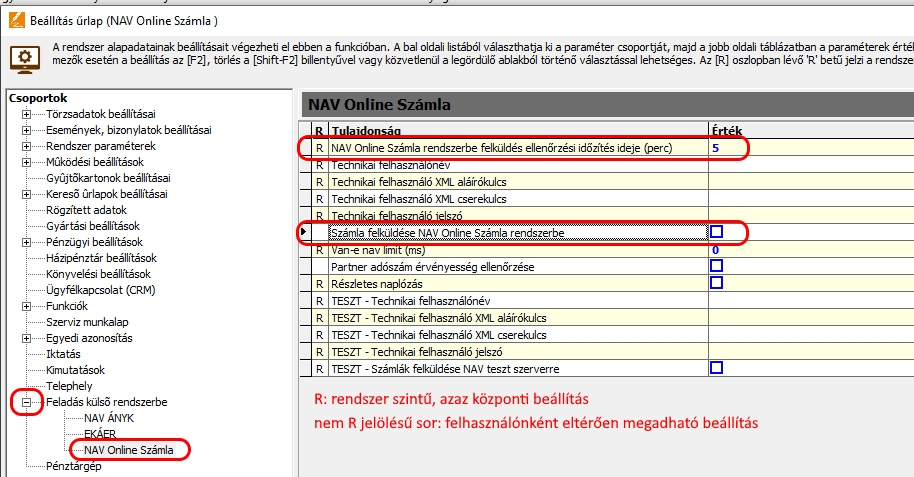Select NAV Online Számla tree item
Image resolution: width=914 pixels, height=477 pixels.
pyautogui.click(x=128, y=450)
